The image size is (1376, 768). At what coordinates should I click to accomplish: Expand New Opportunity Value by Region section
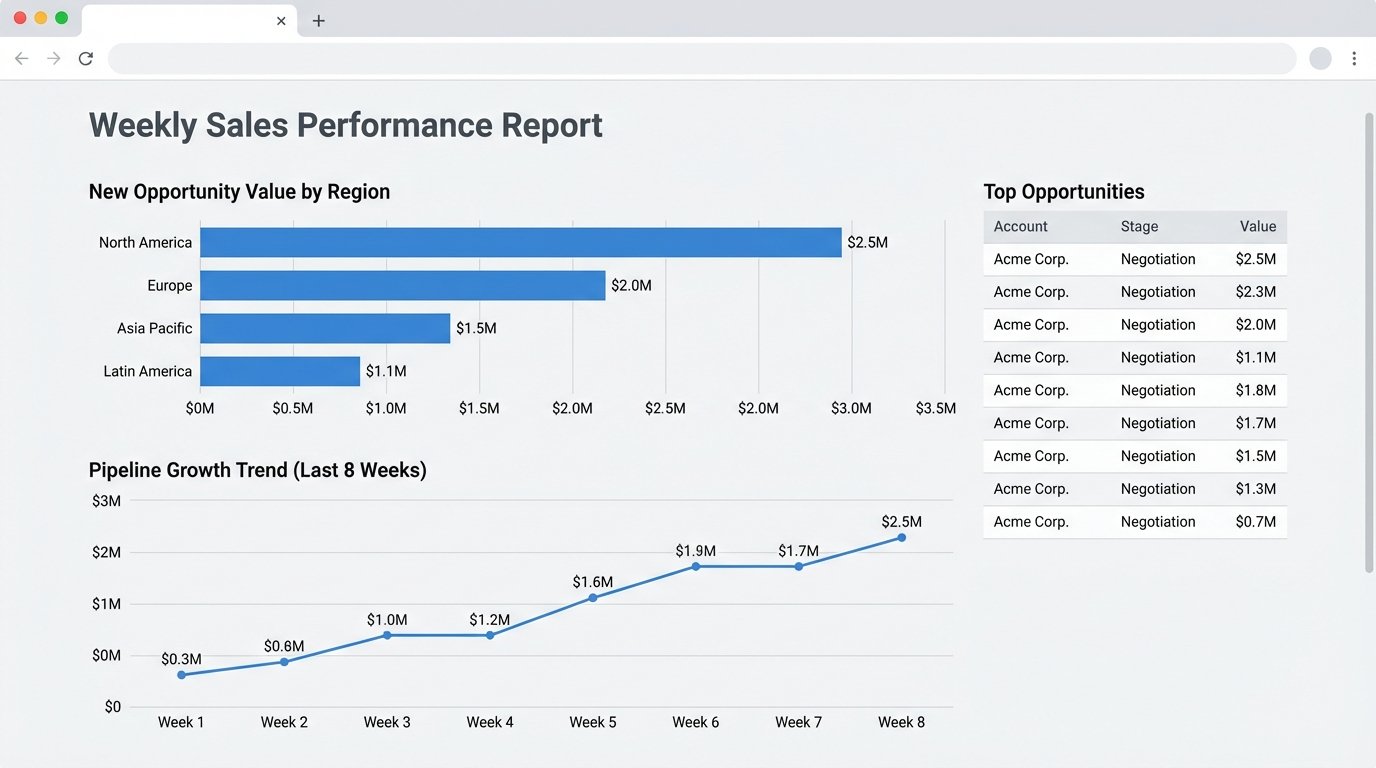tap(239, 191)
